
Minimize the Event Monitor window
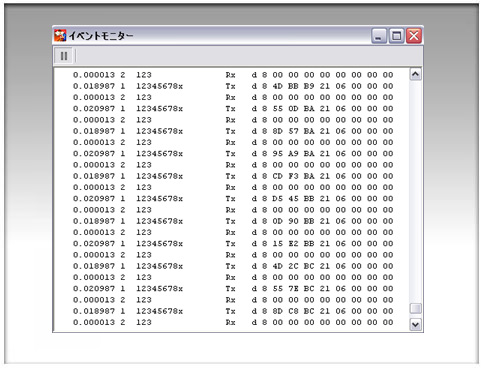pos(379,36)
